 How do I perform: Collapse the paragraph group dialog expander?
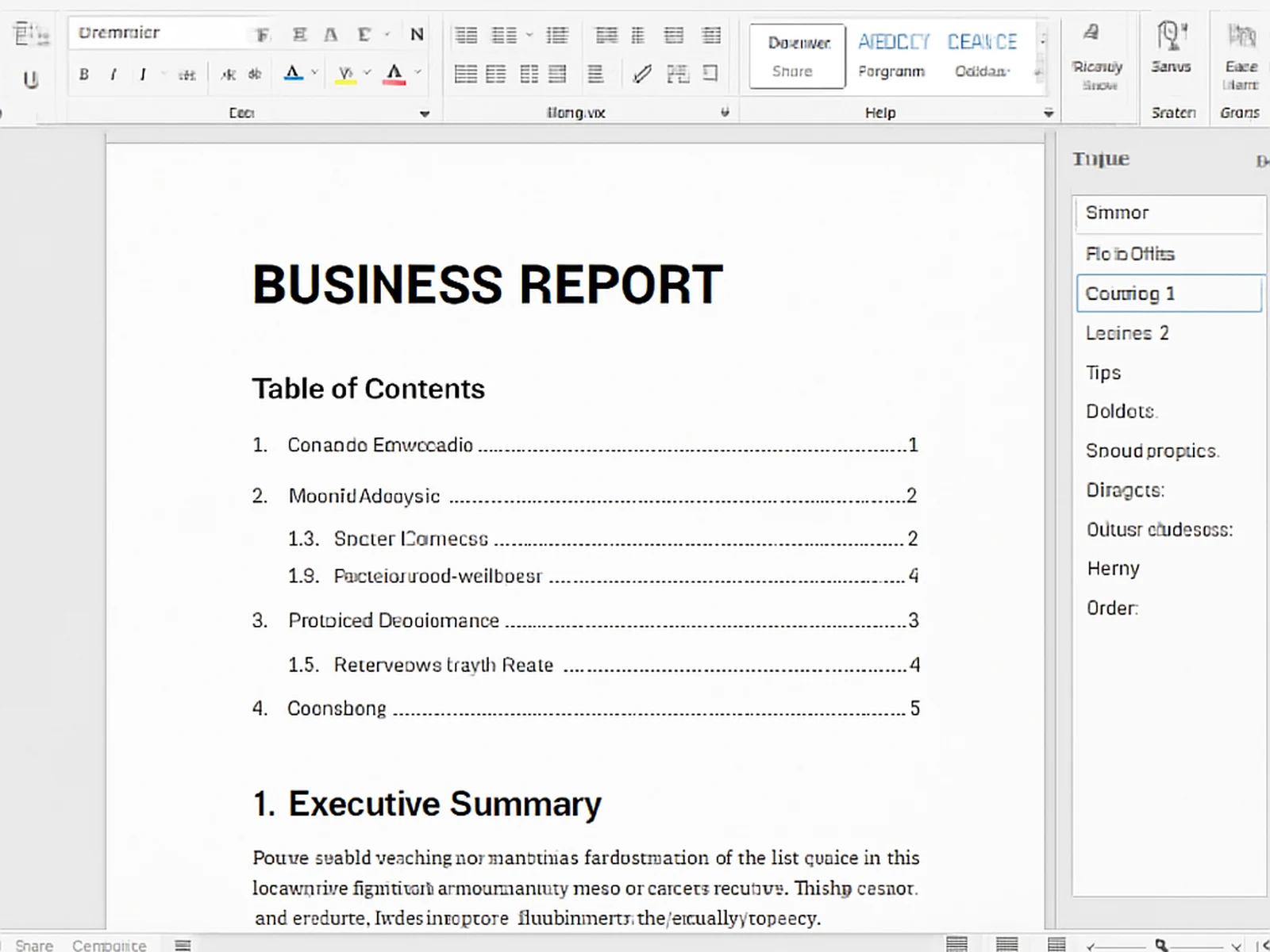click(x=724, y=113)
